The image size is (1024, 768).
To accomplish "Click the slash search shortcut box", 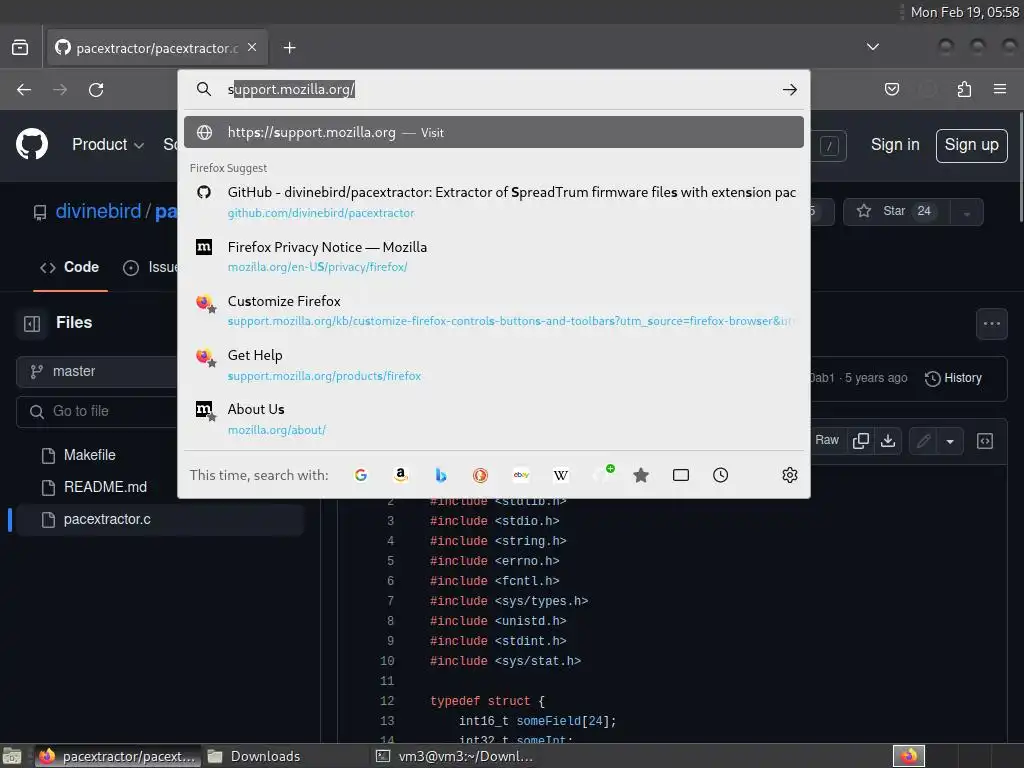I will pyautogui.click(x=829, y=146).
